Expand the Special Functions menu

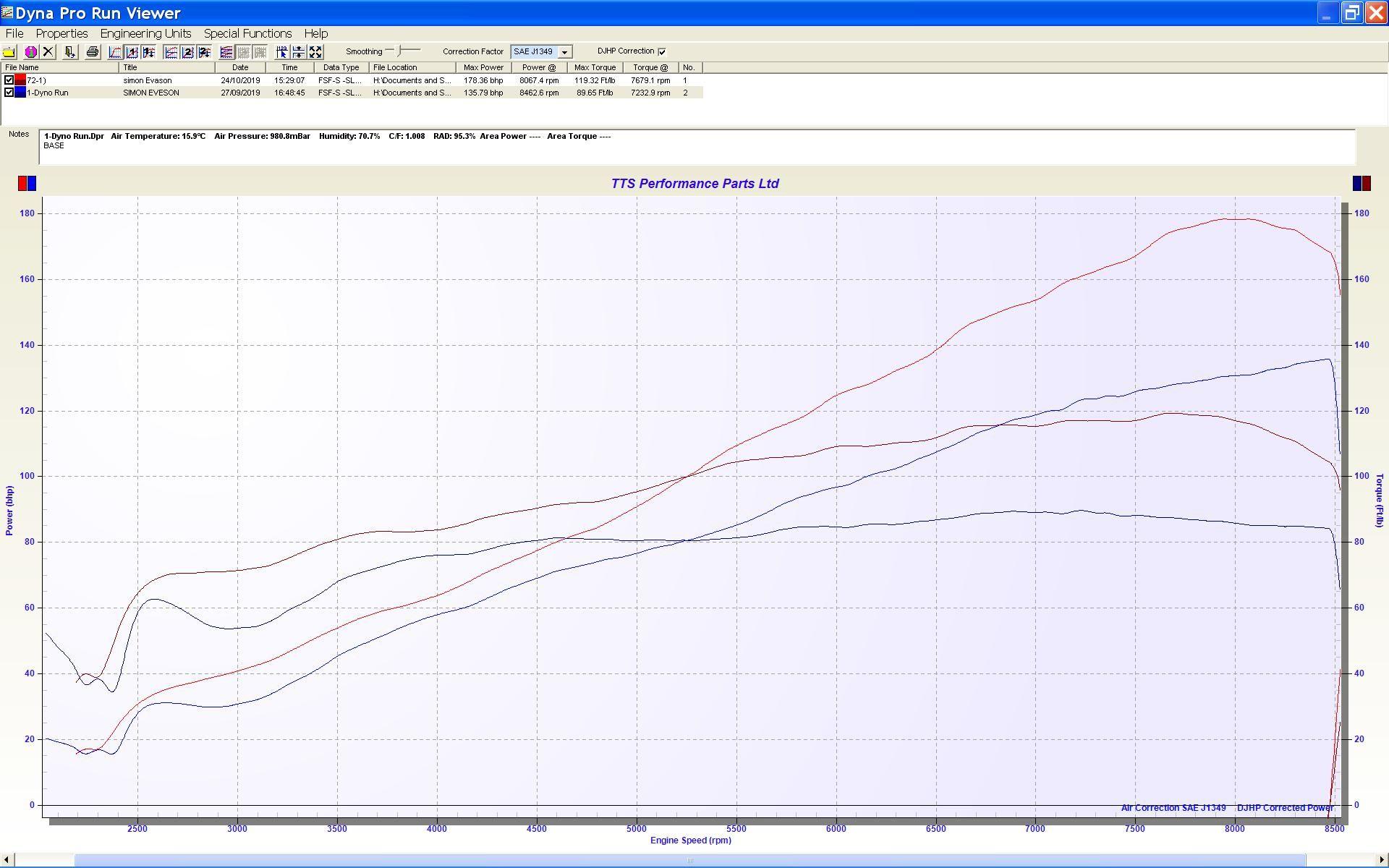[x=247, y=33]
